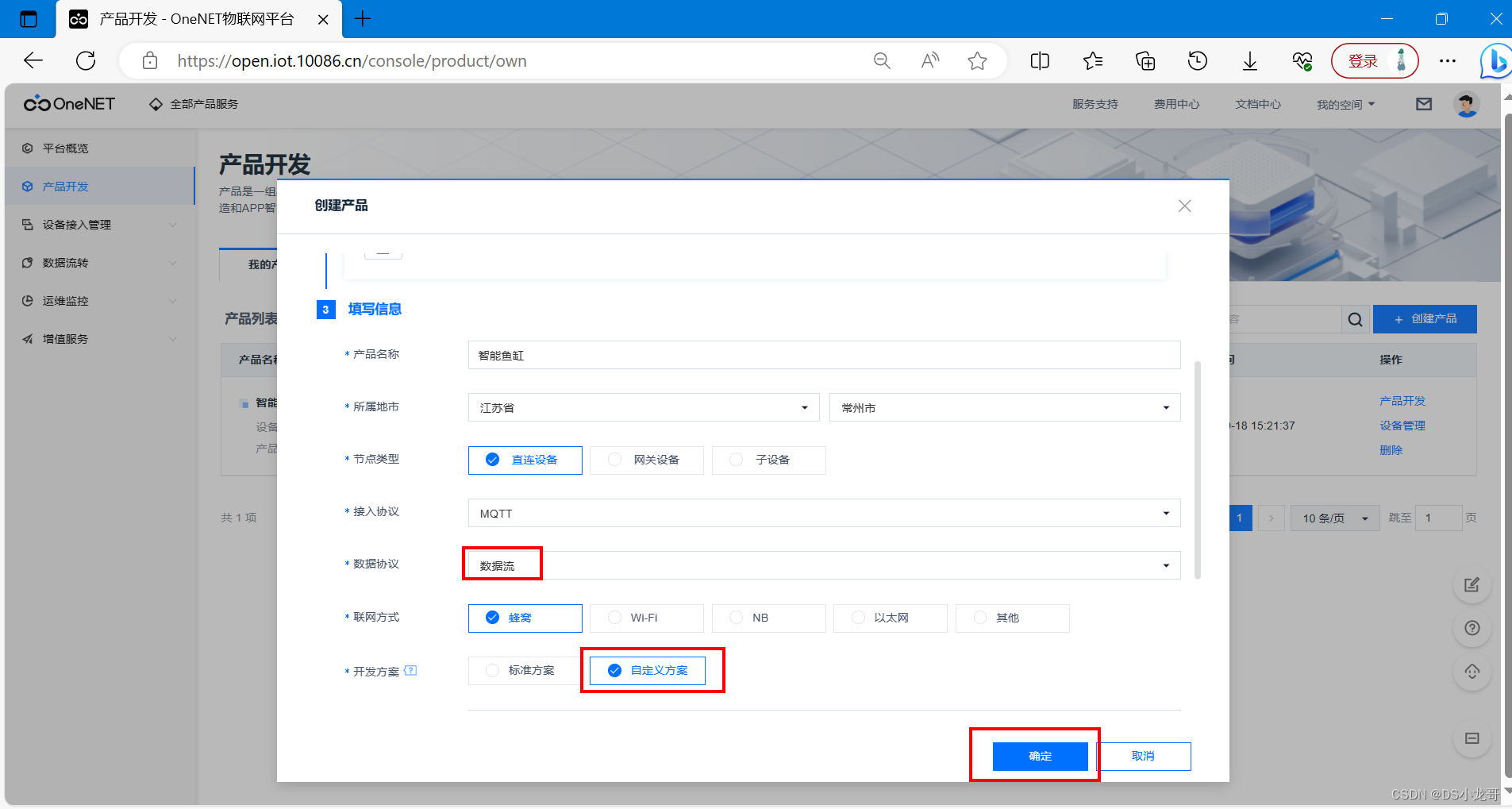Open browser Settings and more menu

tap(1448, 61)
